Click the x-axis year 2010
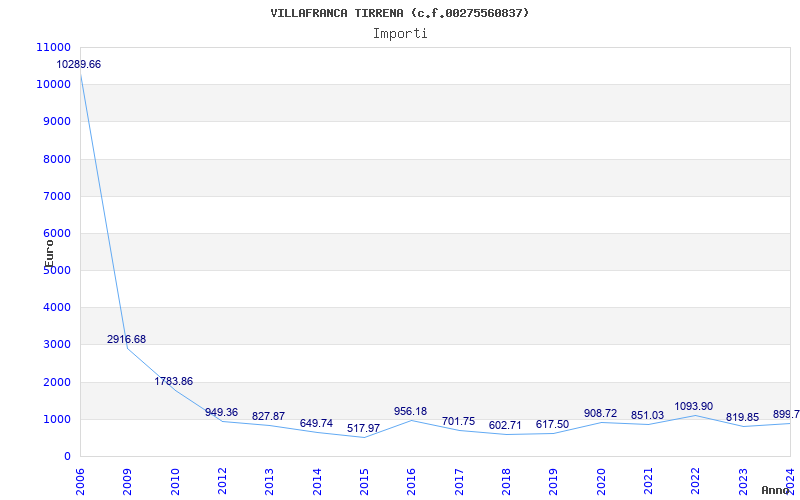Screen dimensions: 800x500 tap(175, 481)
